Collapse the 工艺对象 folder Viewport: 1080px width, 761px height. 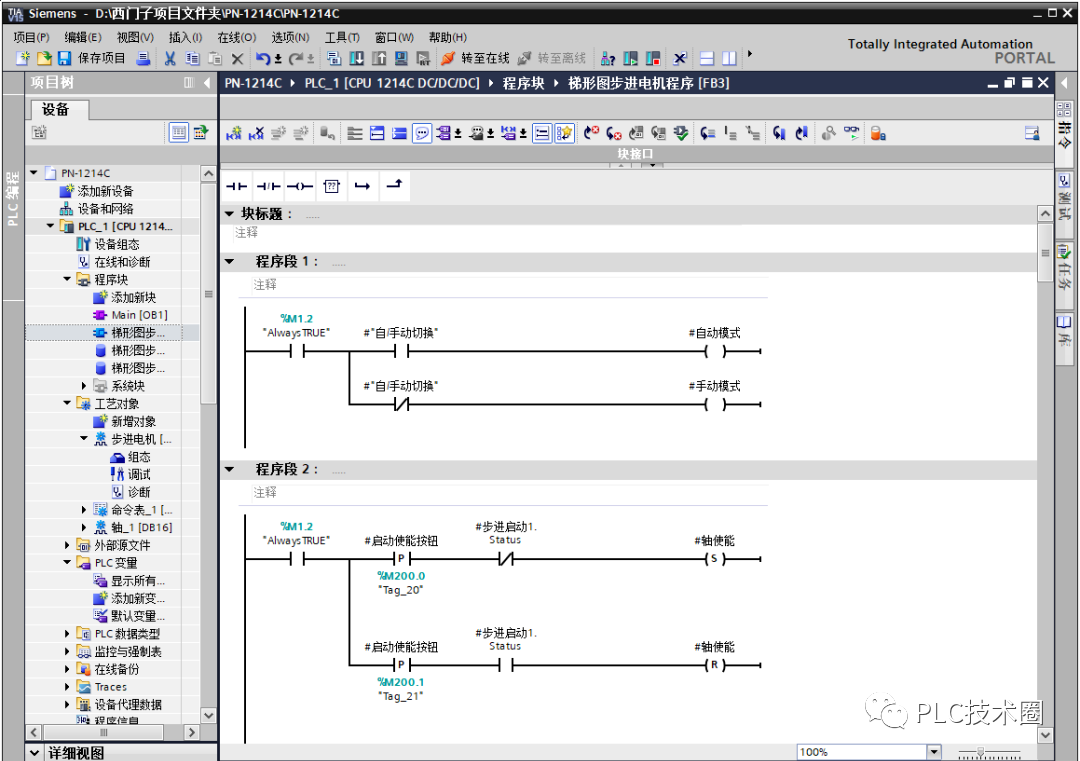(67, 403)
